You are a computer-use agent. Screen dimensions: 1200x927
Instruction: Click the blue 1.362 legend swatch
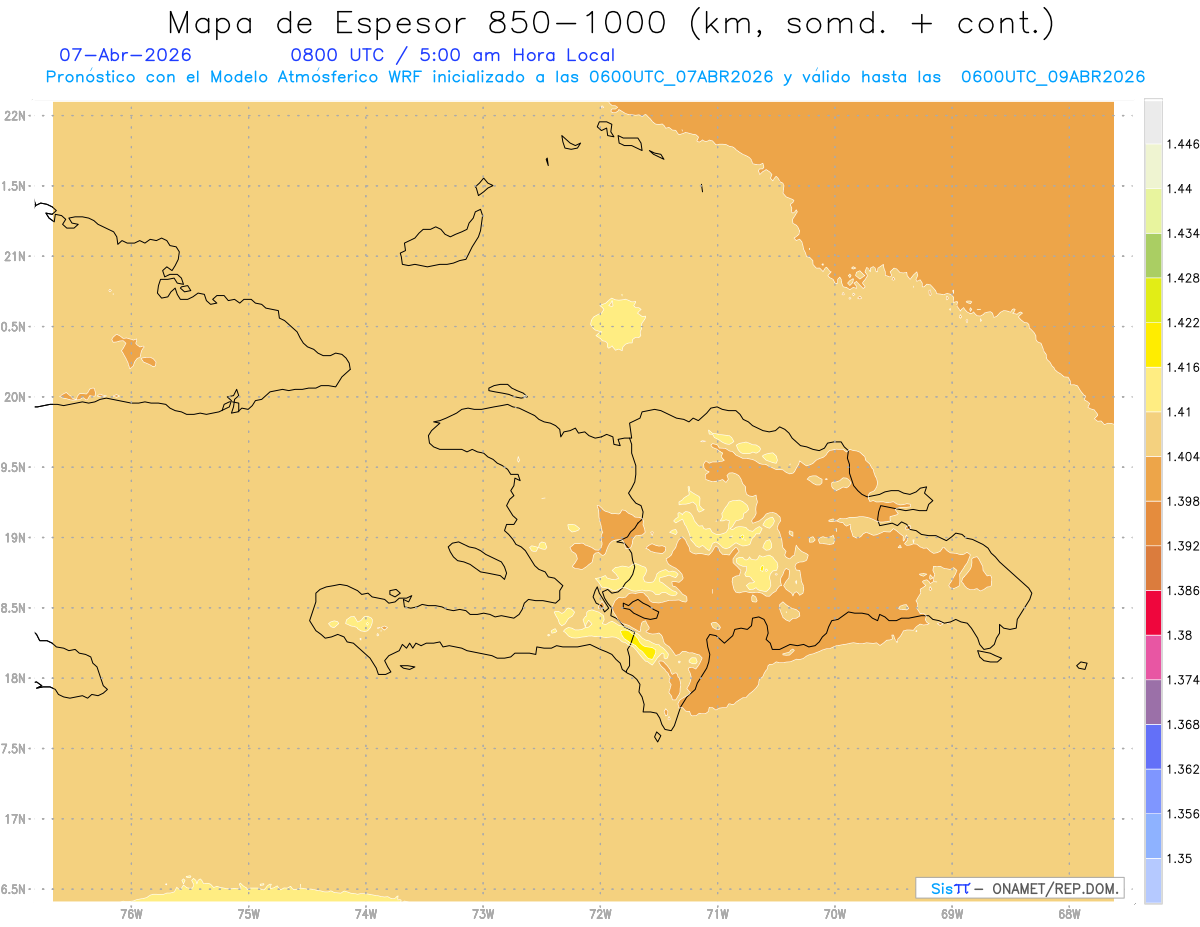[1153, 747]
